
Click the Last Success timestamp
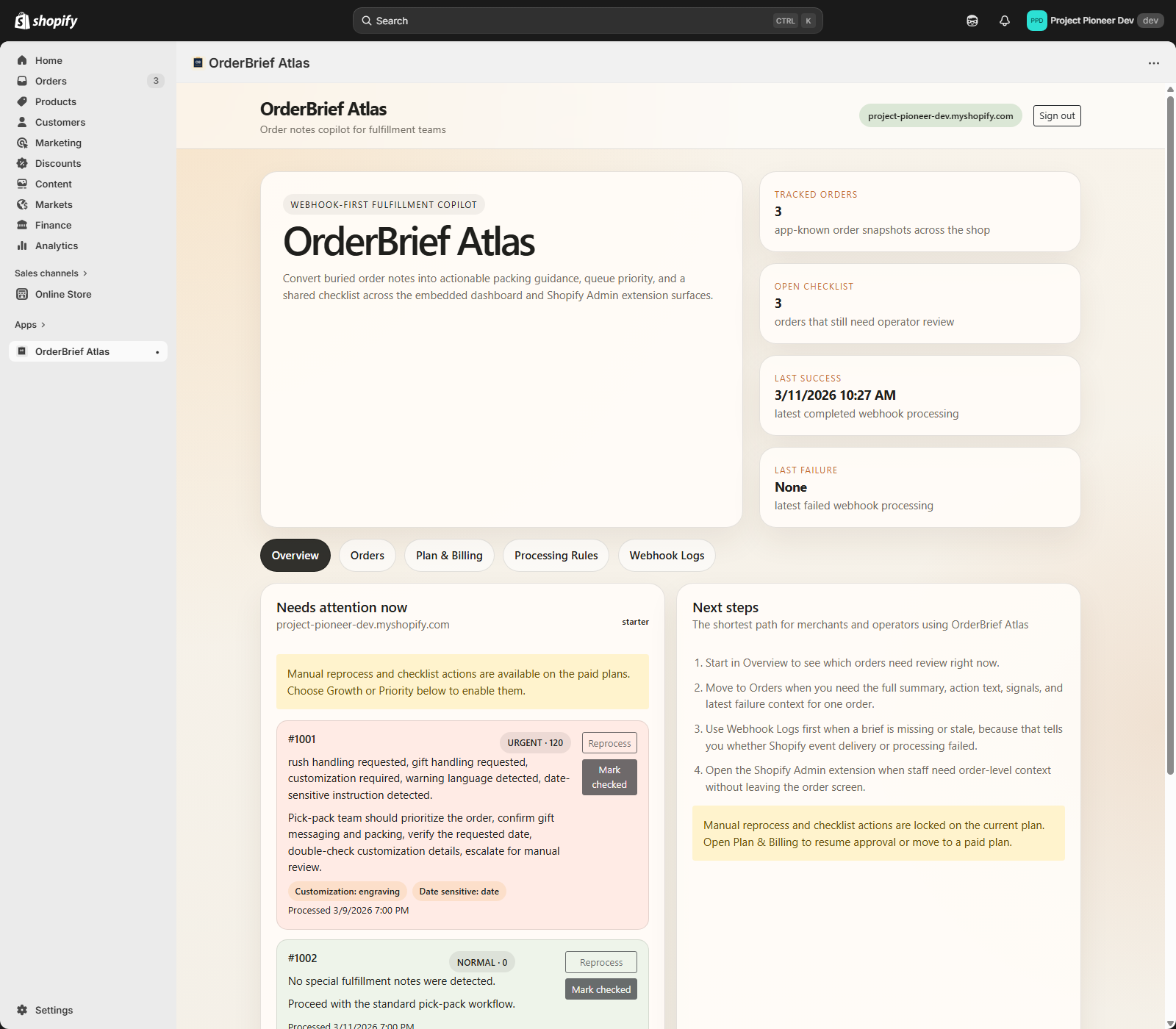835,395
